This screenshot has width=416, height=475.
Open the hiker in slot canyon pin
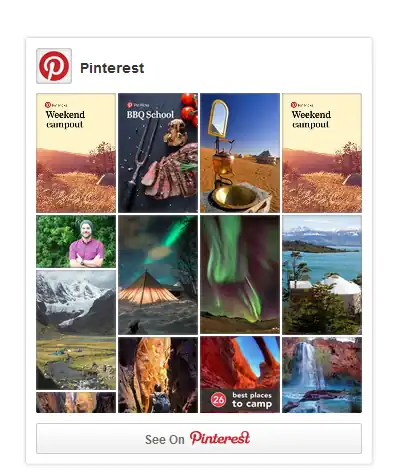pyautogui.click(x=158, y=375)
